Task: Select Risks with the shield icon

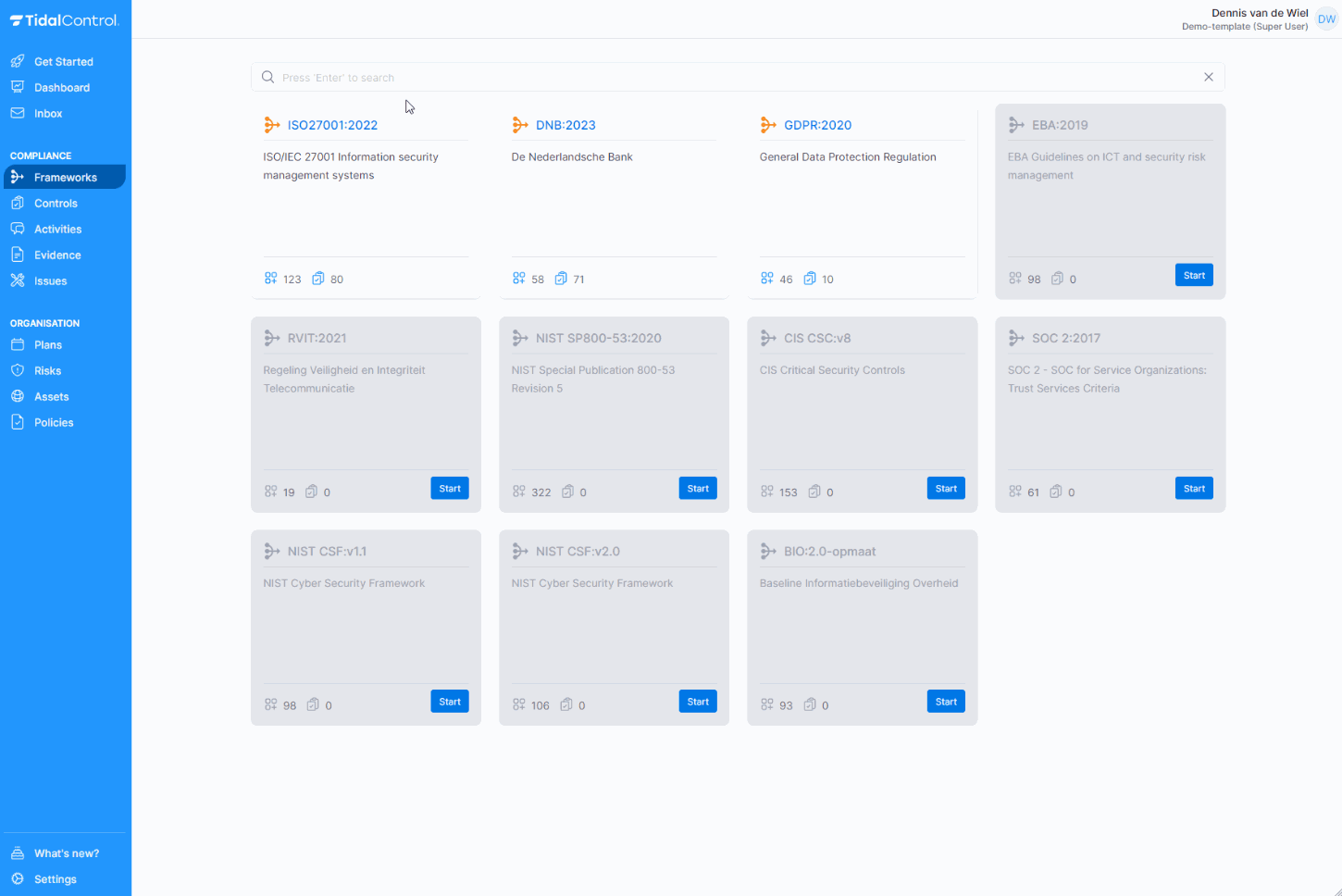Action: 19,370
